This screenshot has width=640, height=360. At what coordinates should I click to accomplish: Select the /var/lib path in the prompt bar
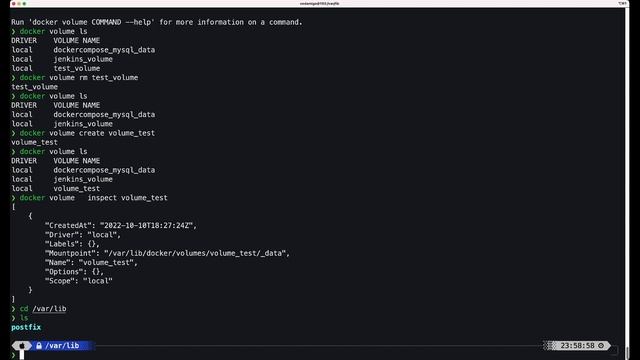coord(62,346)
